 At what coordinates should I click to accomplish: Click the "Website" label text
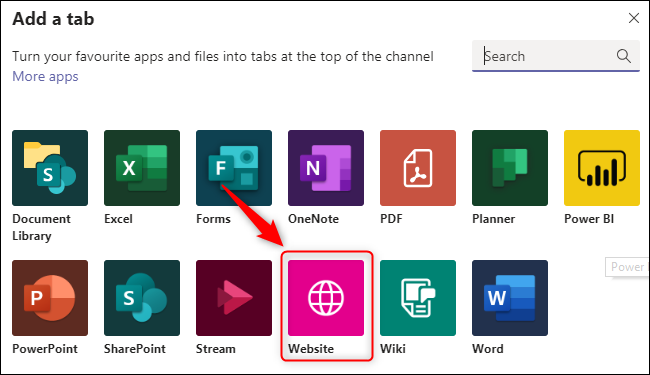pyautogui.click(x=311, y=349)
